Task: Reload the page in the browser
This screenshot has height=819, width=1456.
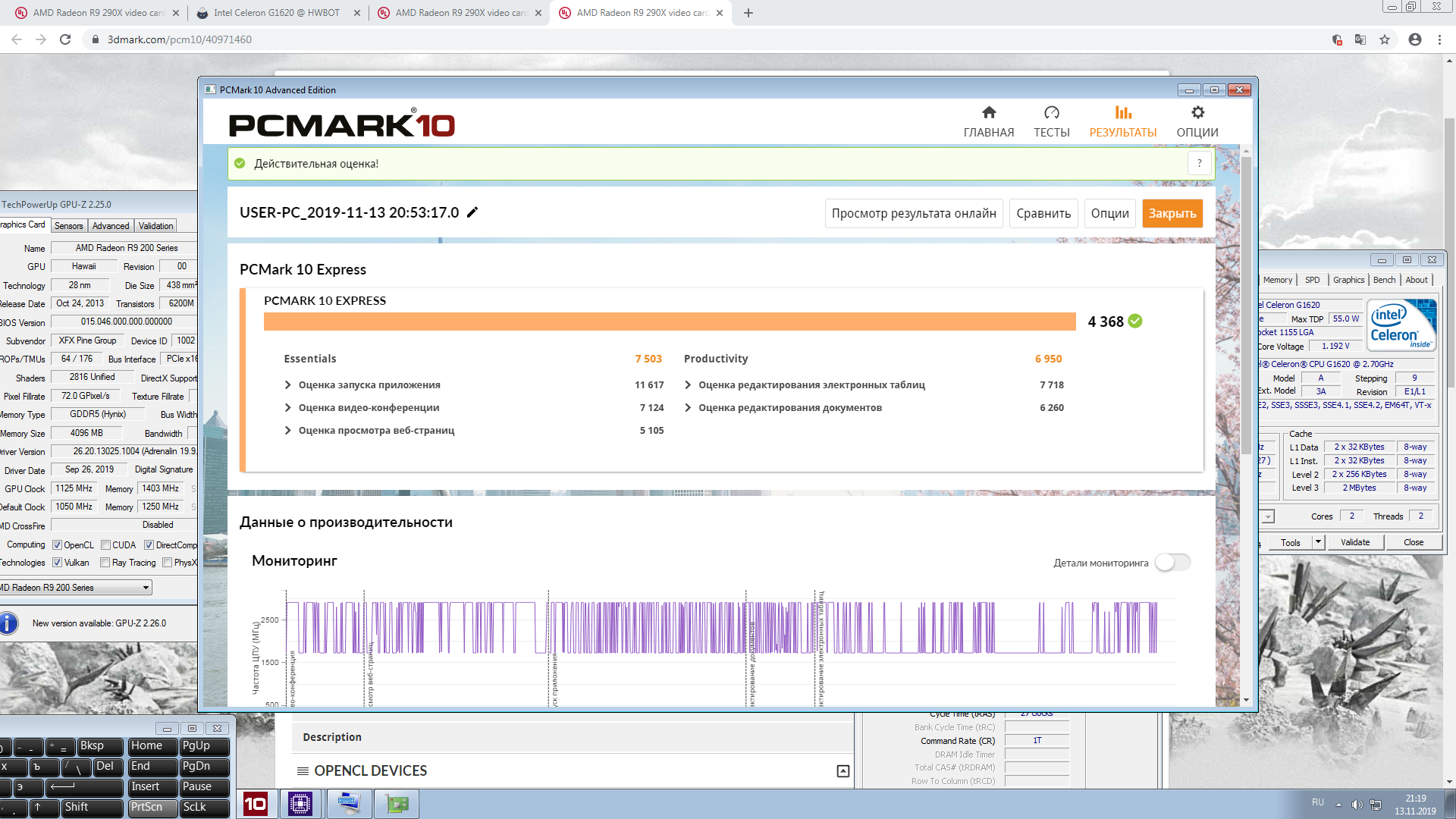Action: [x=65, y=39]
